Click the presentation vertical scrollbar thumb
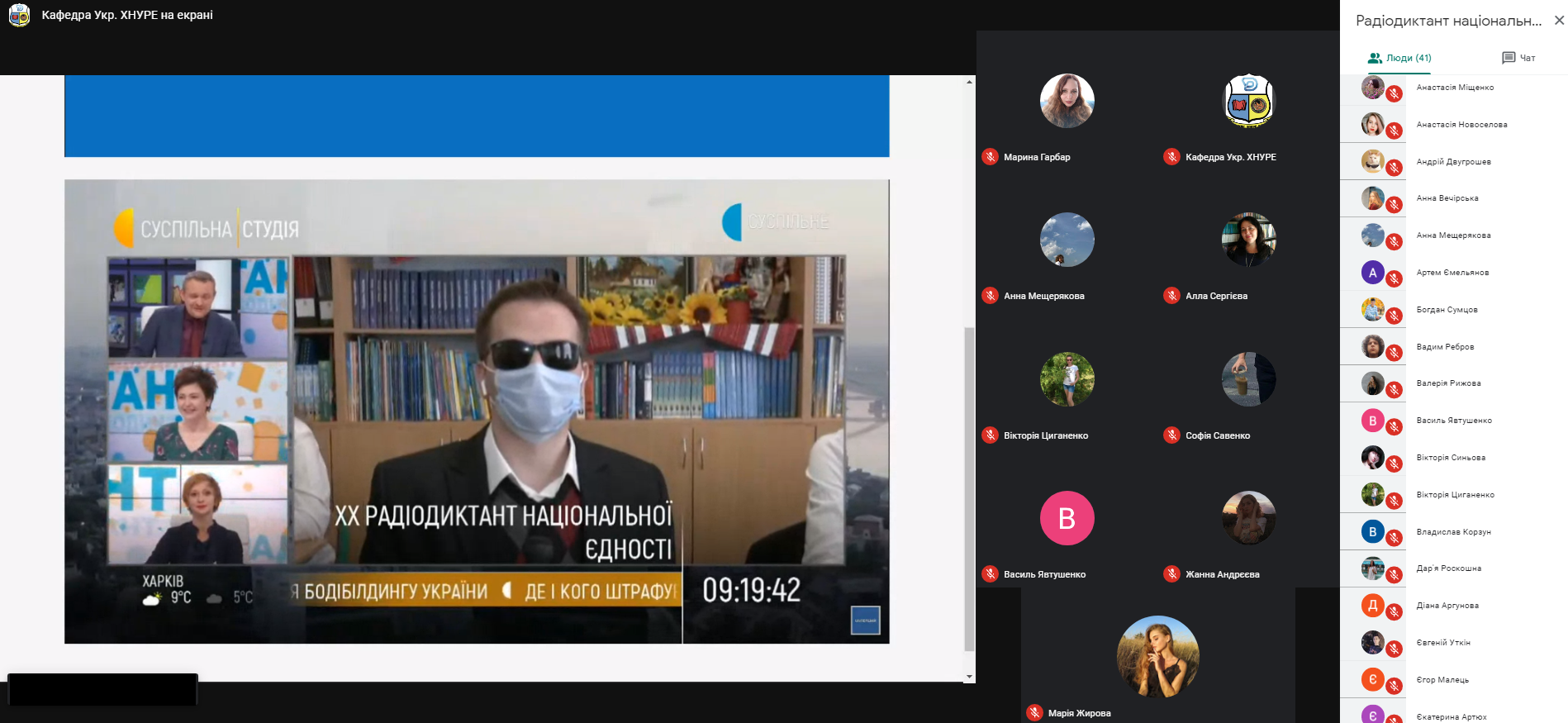This screenshot has height=723, width=1568. tap(969, 488)
